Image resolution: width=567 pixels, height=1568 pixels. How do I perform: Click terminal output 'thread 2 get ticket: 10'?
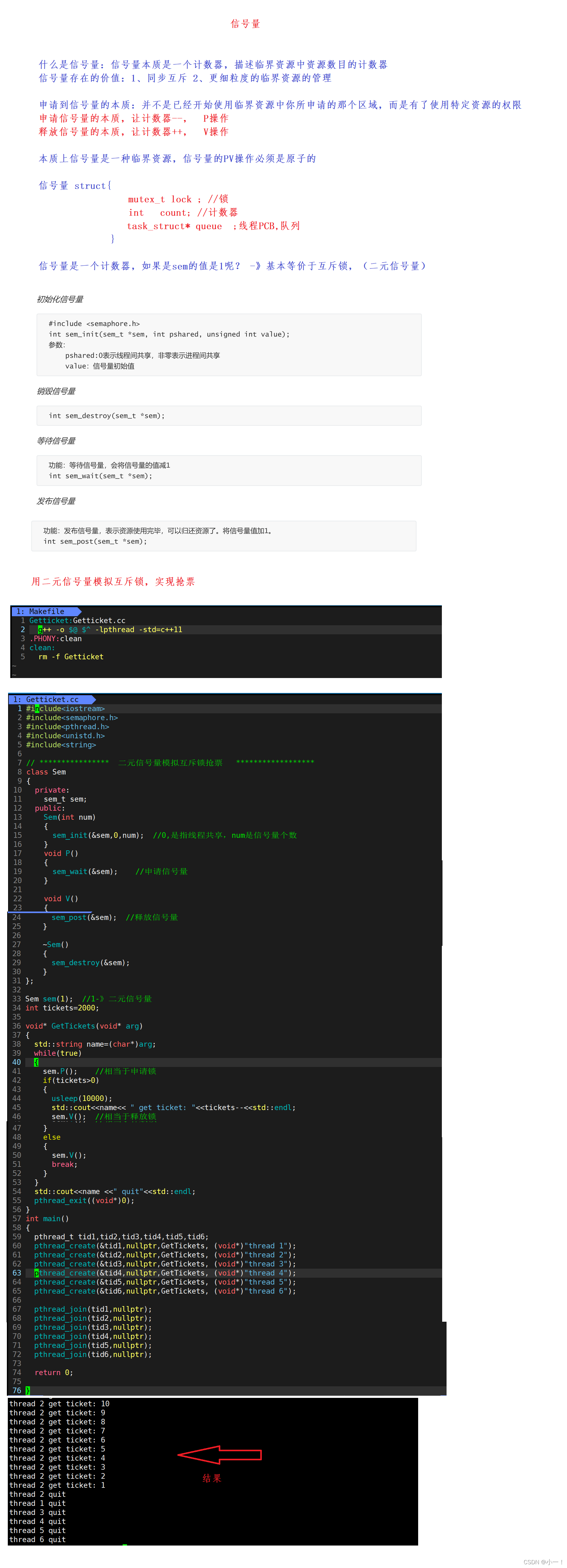click(x=60, y=1404)
